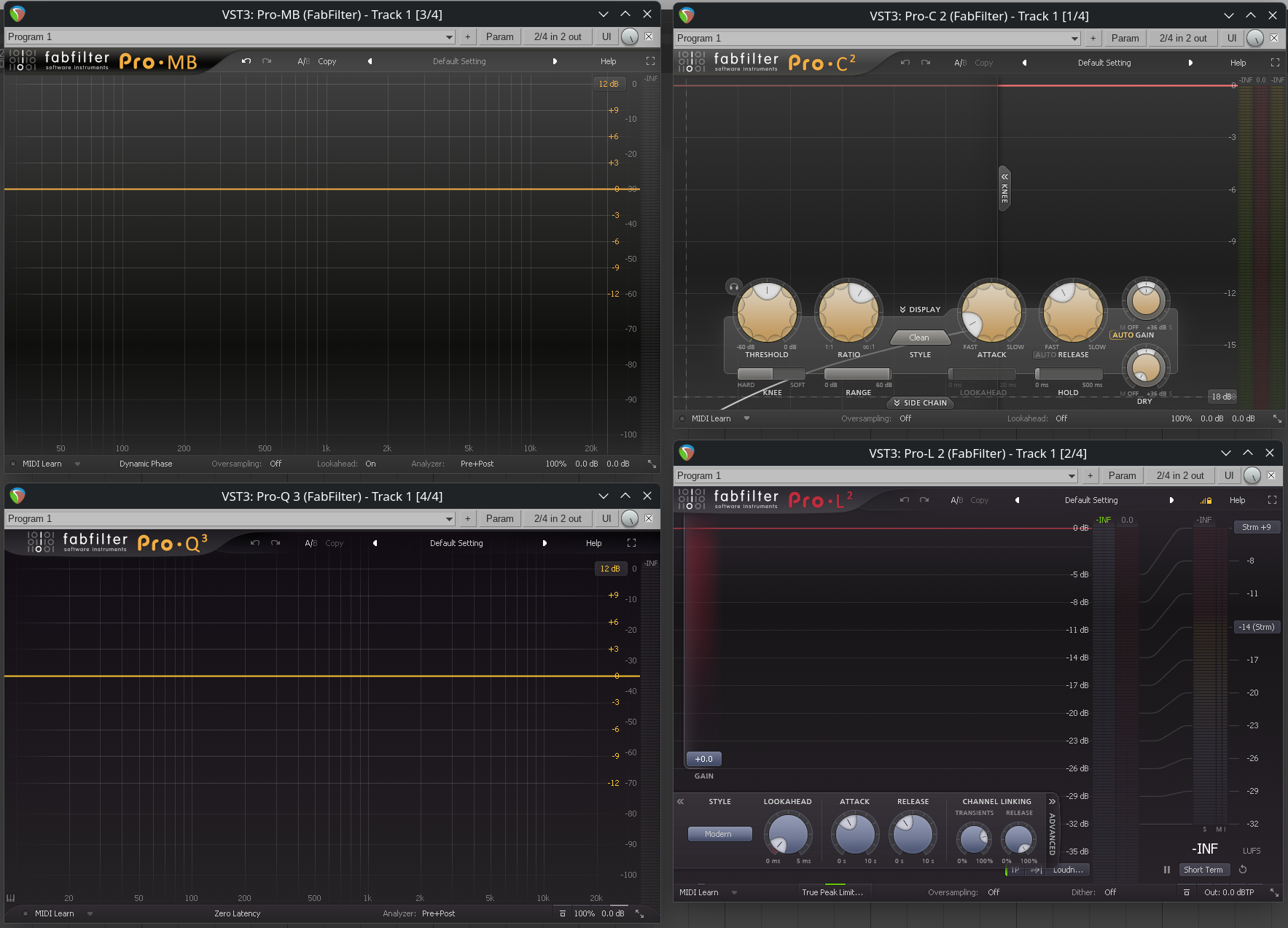Viewport: 1288px width, 928px height.
Task: Go to previous preset arrow in Pro-L 2
Action: [x=1017, y=500]
